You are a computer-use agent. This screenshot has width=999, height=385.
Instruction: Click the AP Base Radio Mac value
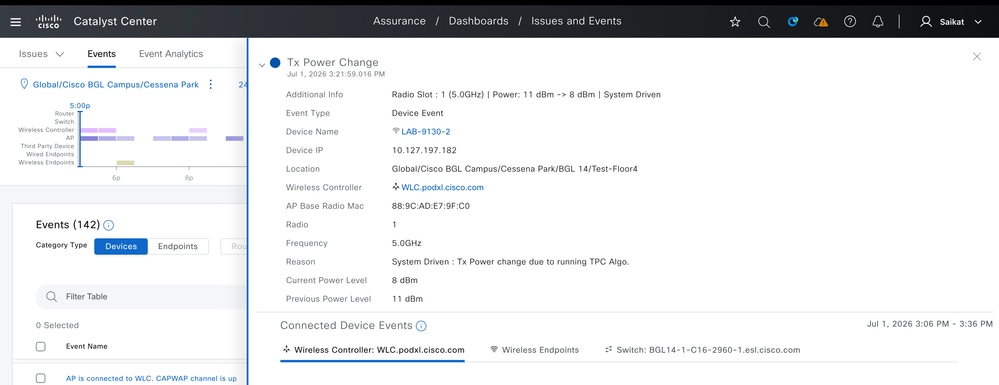pos(431,206)
